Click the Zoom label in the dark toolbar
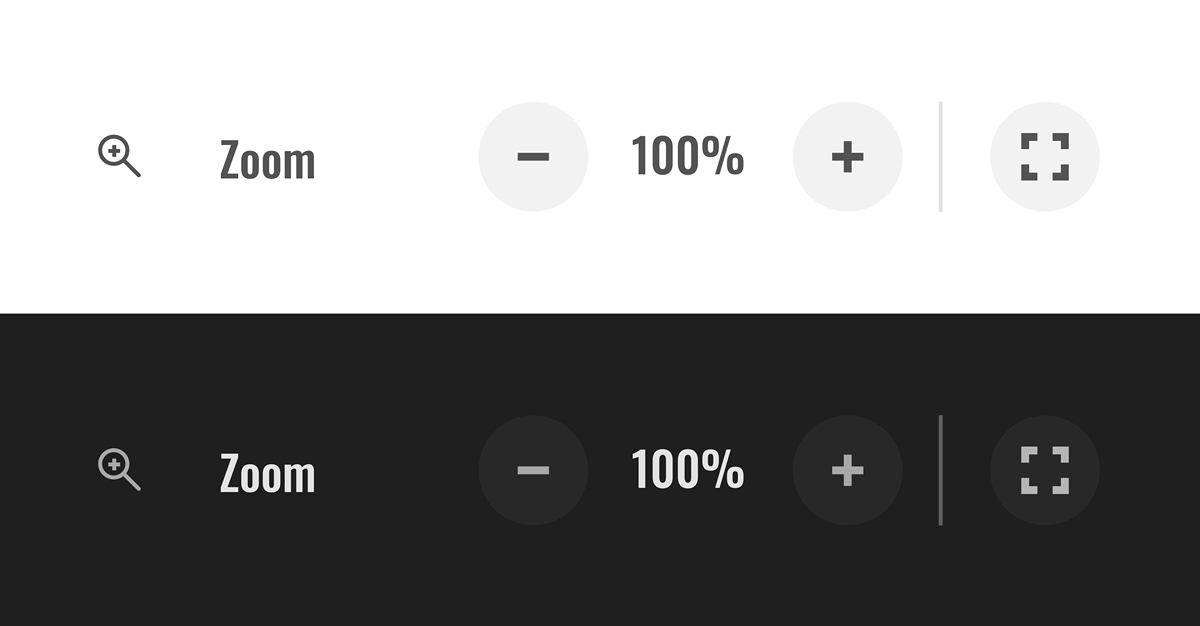 267,473
